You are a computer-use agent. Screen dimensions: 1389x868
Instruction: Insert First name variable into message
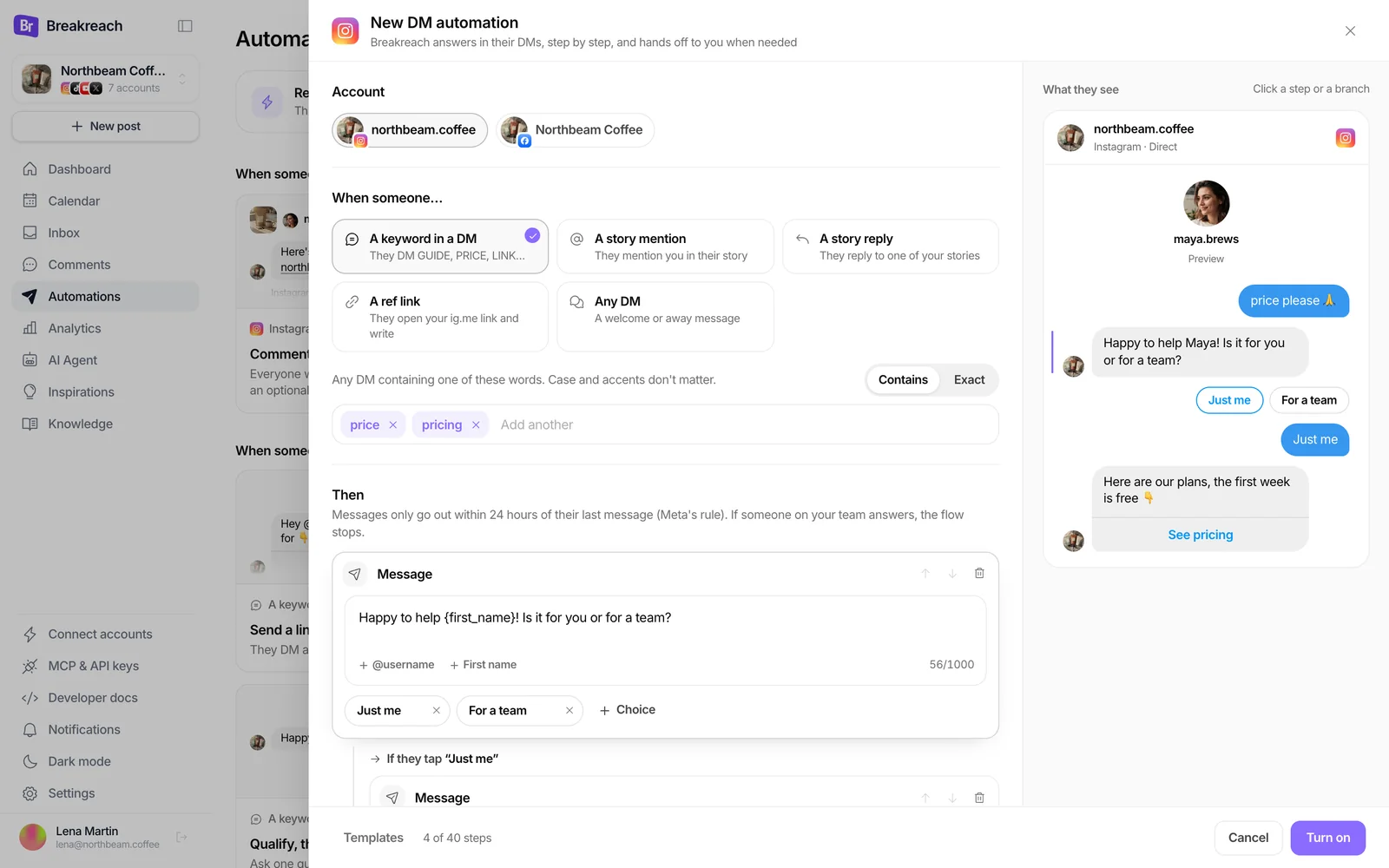pos(483,665)
